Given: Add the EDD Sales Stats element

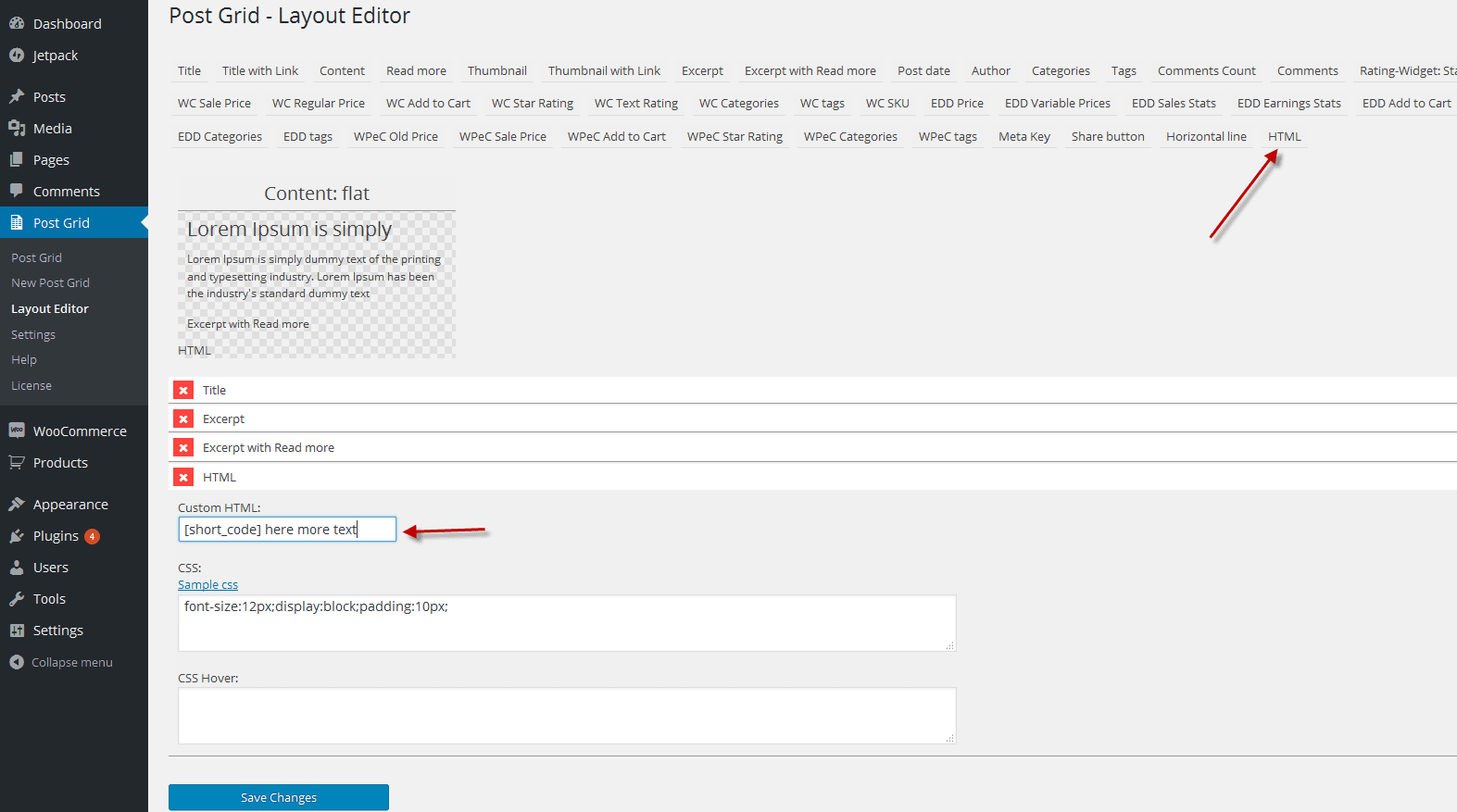Looking at the screenshot, I should (1174, 104).
